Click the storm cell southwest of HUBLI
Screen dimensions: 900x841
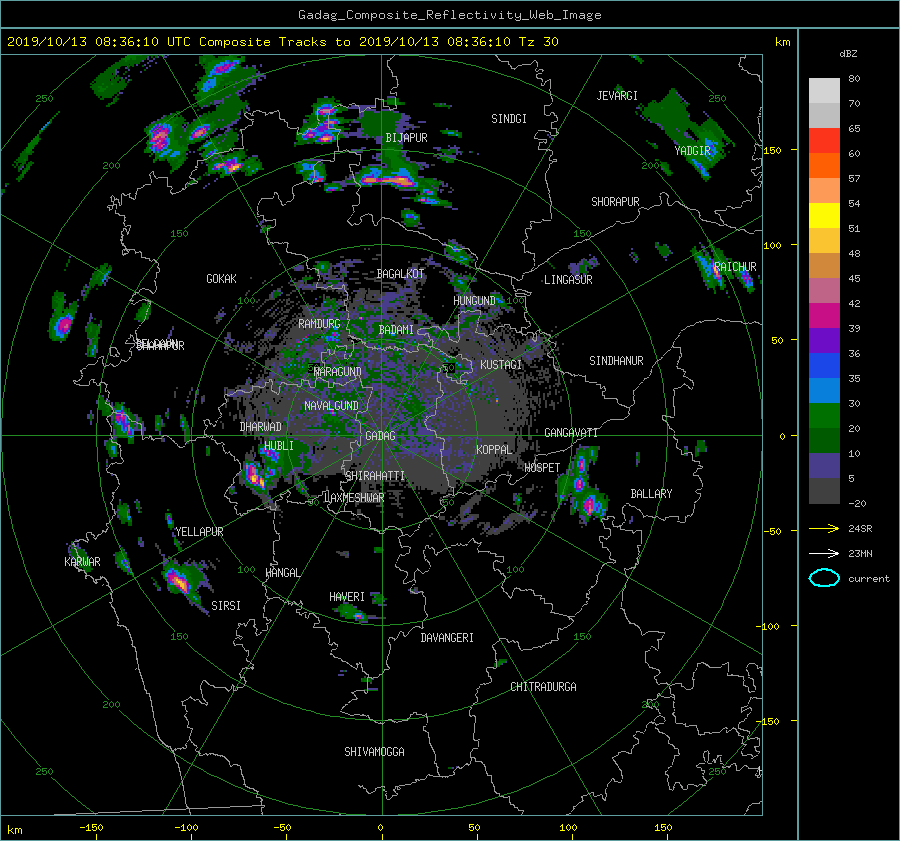(255, 476)
